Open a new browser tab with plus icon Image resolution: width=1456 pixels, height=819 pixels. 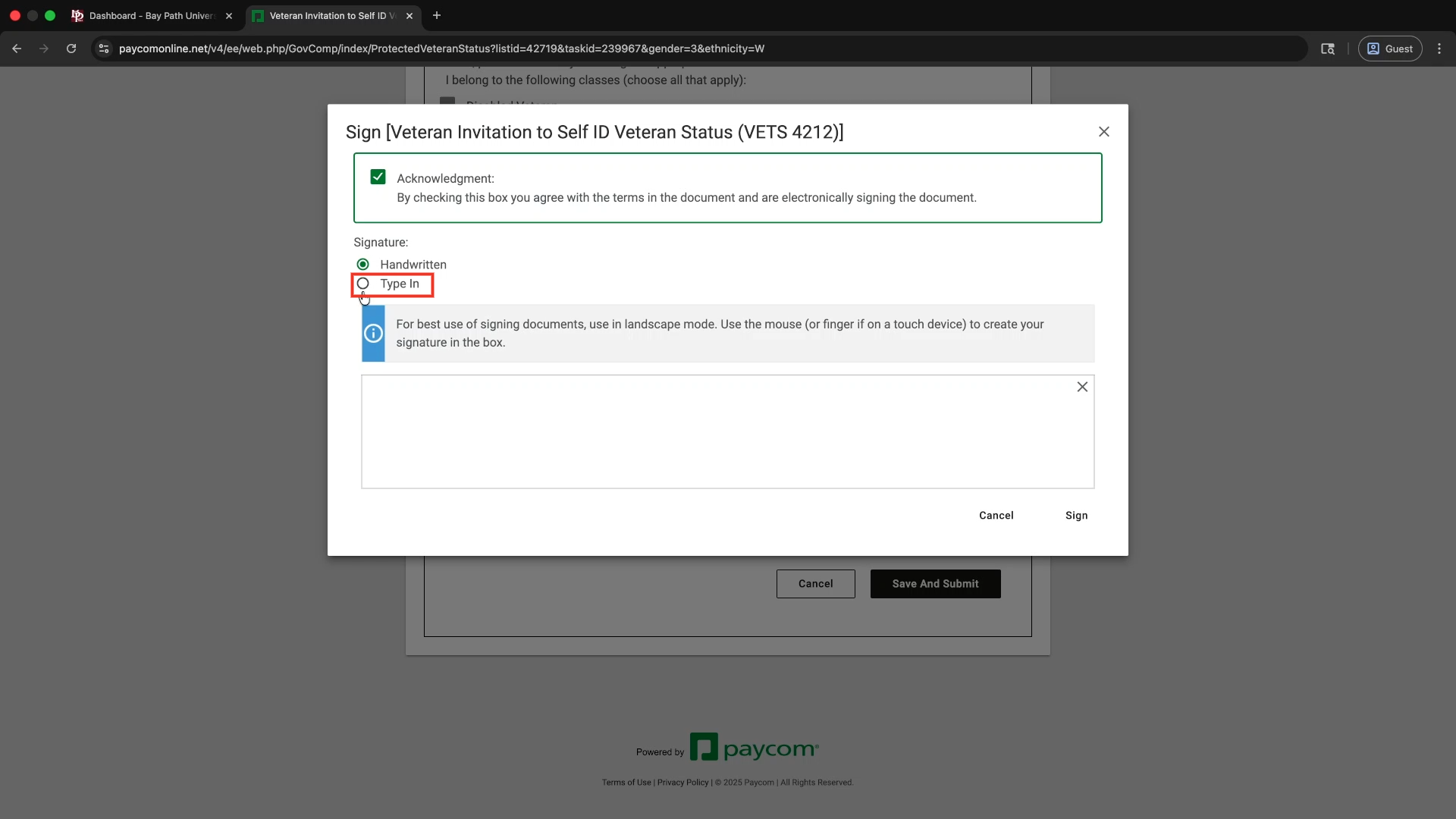tap(437, 15)
